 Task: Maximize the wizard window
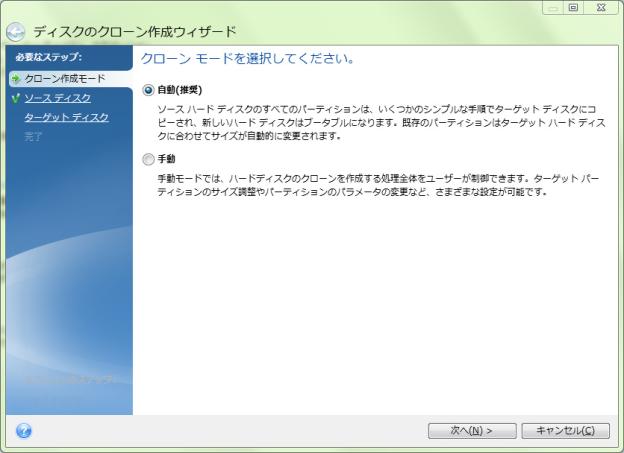point(573,8)
